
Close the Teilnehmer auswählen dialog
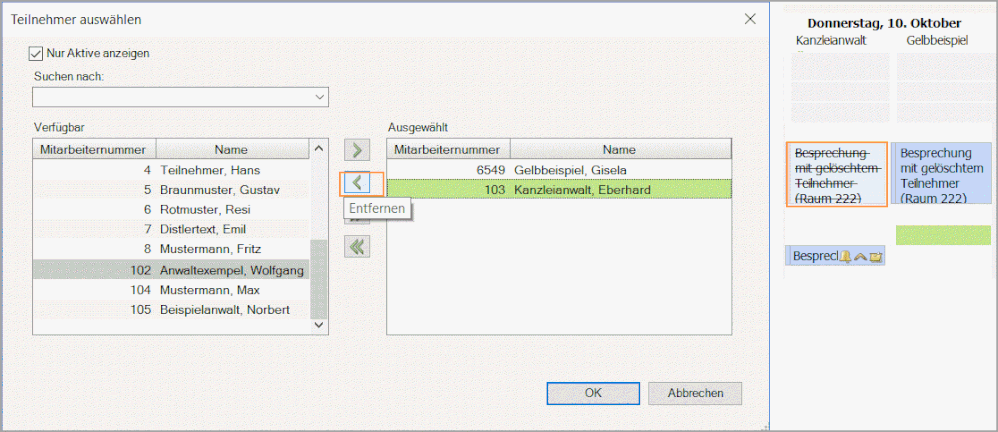click(750, 19)
